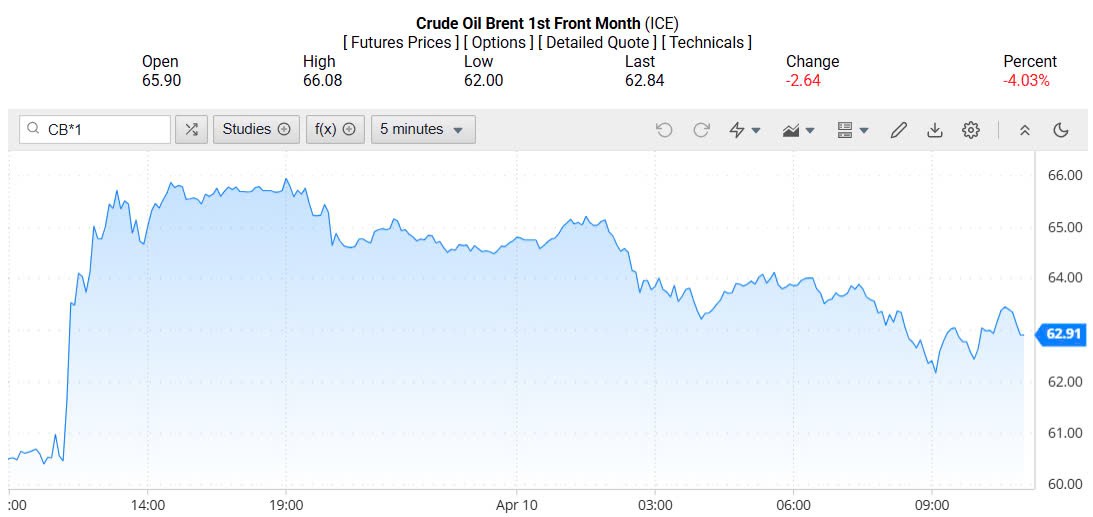View the Technicals page
Viewport: 1093px width, 517px height.
tap(707, 42)
